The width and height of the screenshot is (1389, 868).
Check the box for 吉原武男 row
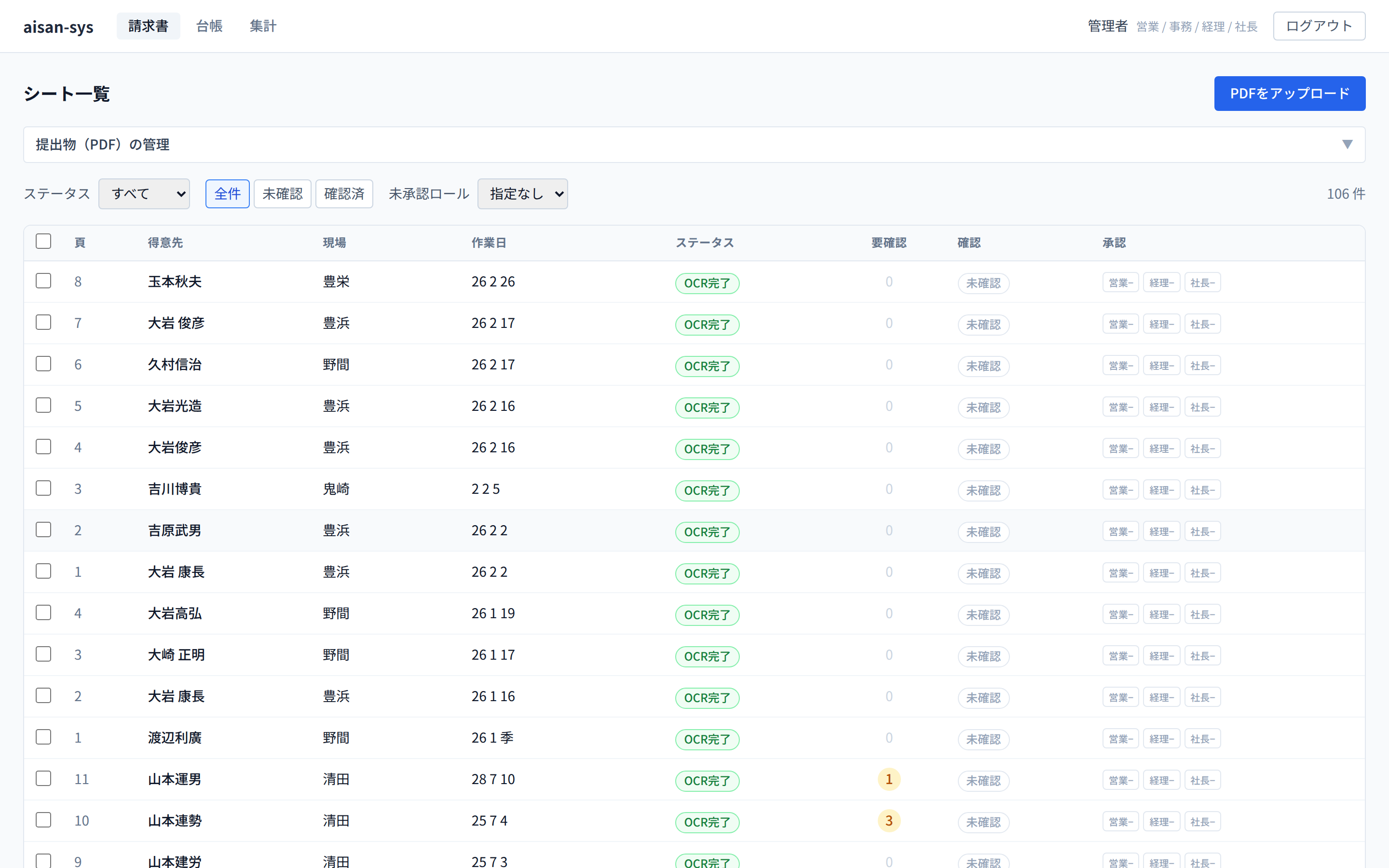[43, 529]
